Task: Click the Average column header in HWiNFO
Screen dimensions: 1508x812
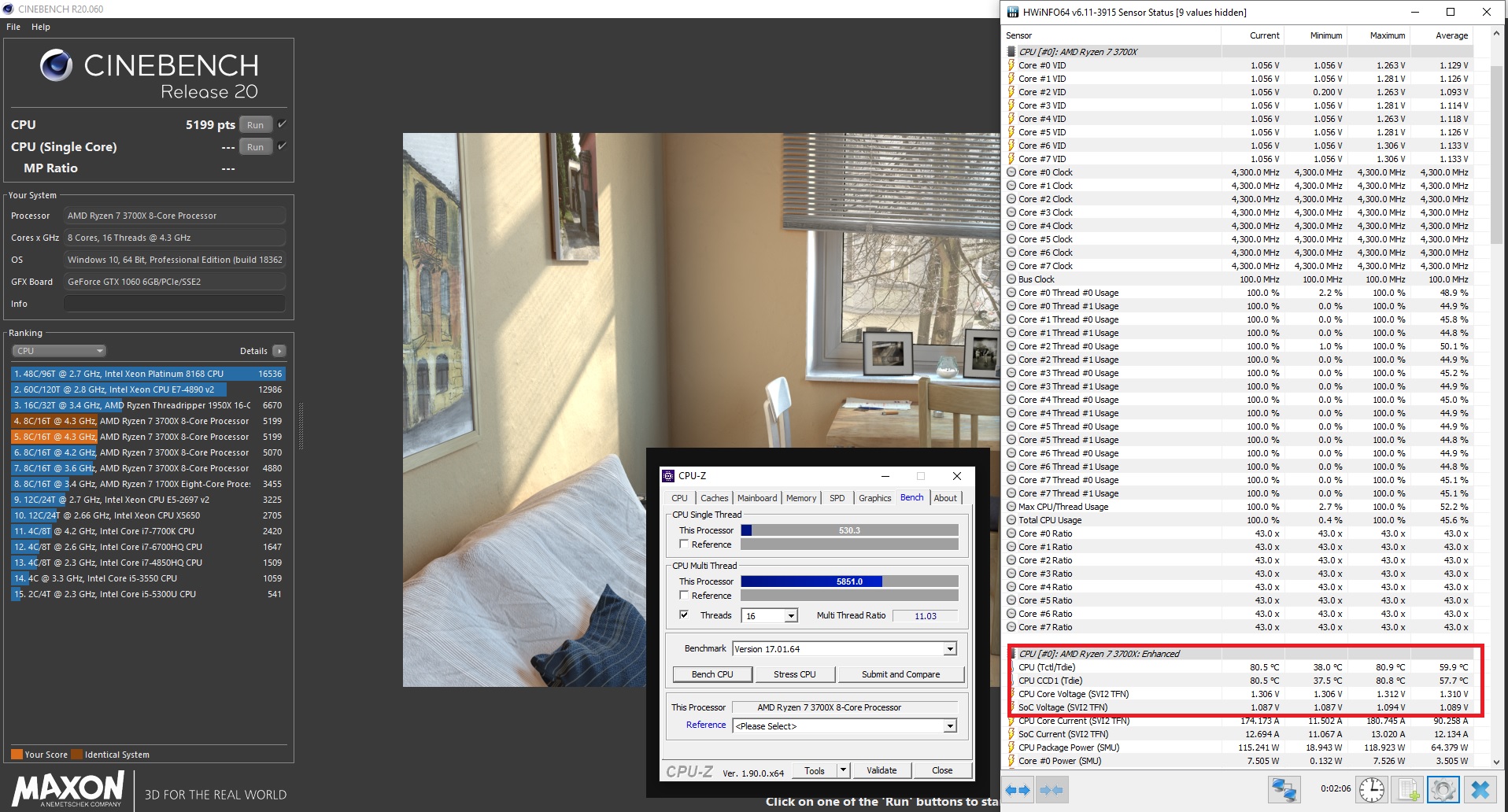Action: pos(1442,35)
